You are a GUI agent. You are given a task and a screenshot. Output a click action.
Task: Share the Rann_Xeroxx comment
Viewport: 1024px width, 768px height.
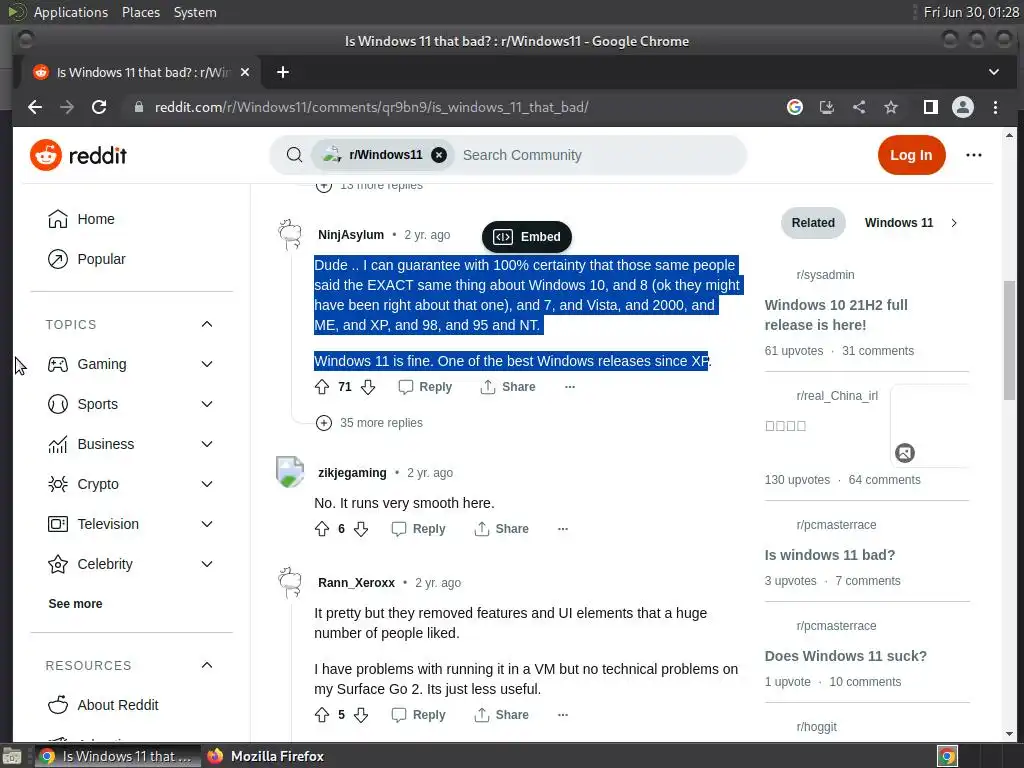501,715
